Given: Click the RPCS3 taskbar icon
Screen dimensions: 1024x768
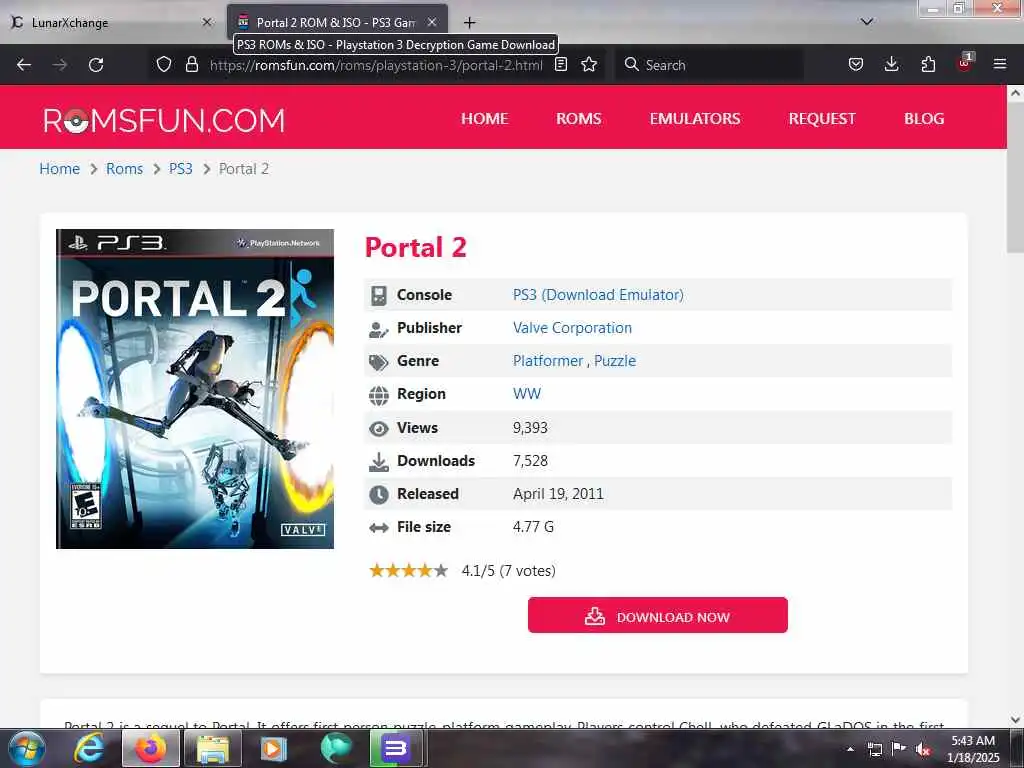Looking at the screenshot, I should tap(396, 748).
